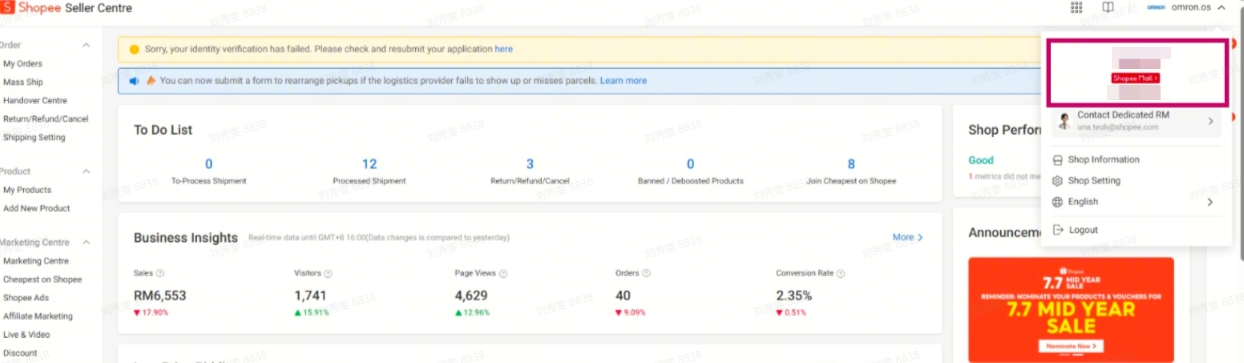This screenshot has width=1244, height=363.
Task: Click the Shop Information store icon
Action: pos(1058,160)
